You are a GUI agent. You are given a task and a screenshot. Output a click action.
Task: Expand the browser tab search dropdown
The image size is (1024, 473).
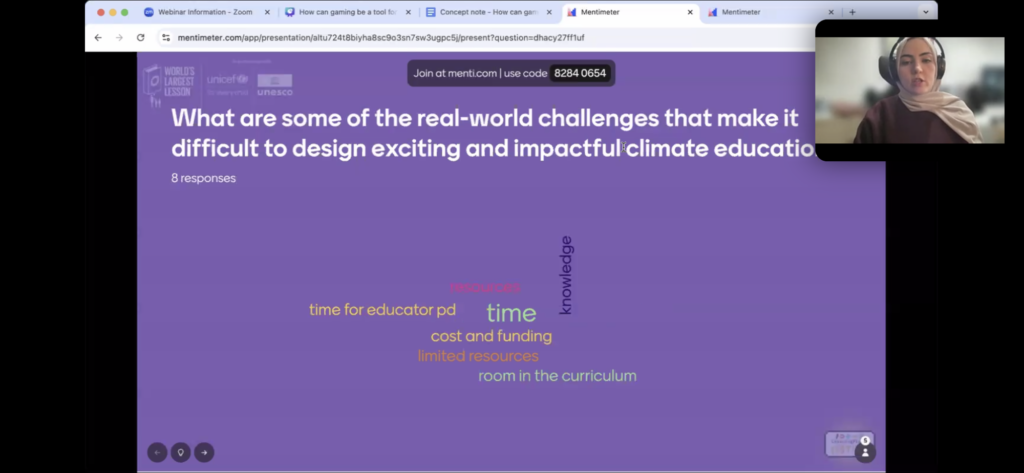pos(925,12)
